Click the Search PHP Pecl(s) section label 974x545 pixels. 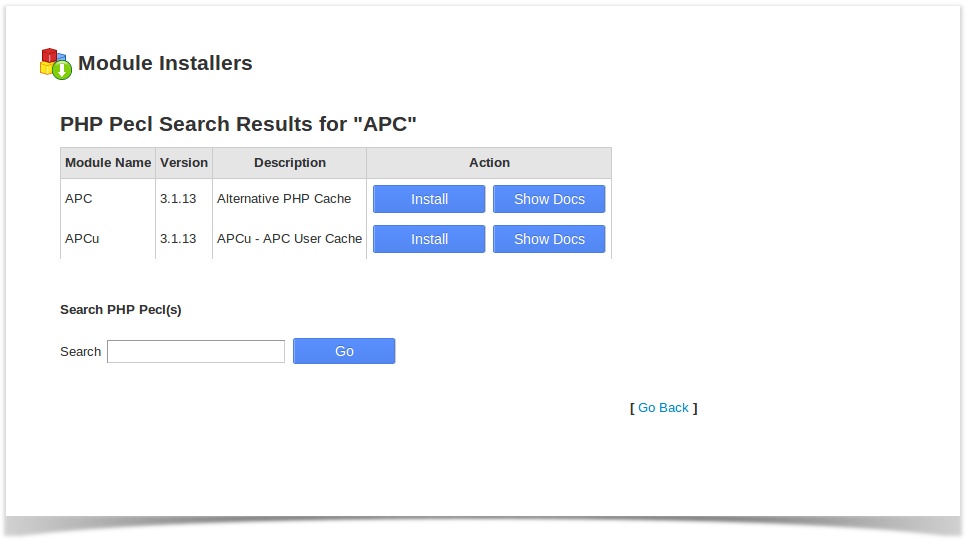coord(121,309)
